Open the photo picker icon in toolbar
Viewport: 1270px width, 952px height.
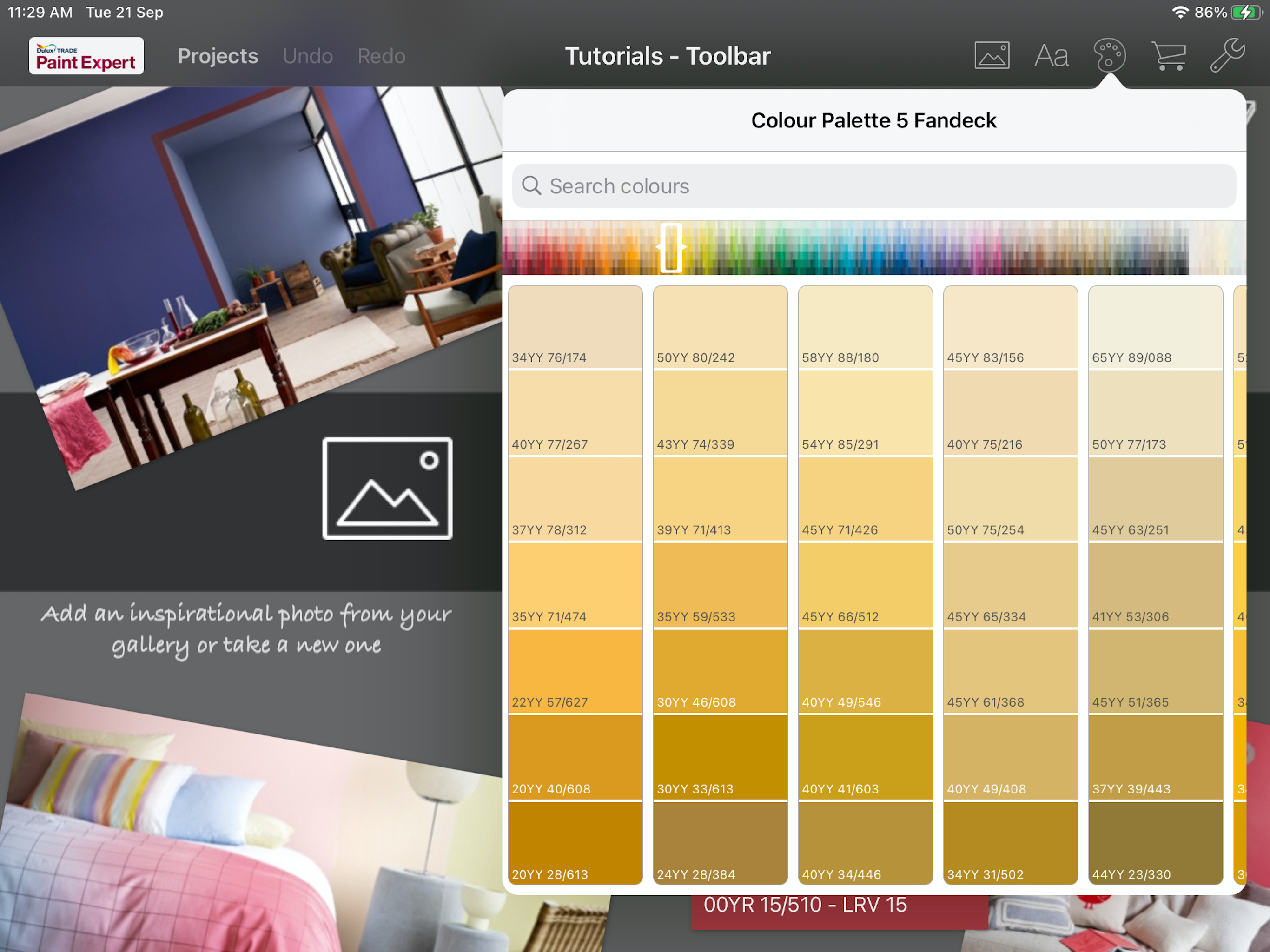[x=992, y=56]
